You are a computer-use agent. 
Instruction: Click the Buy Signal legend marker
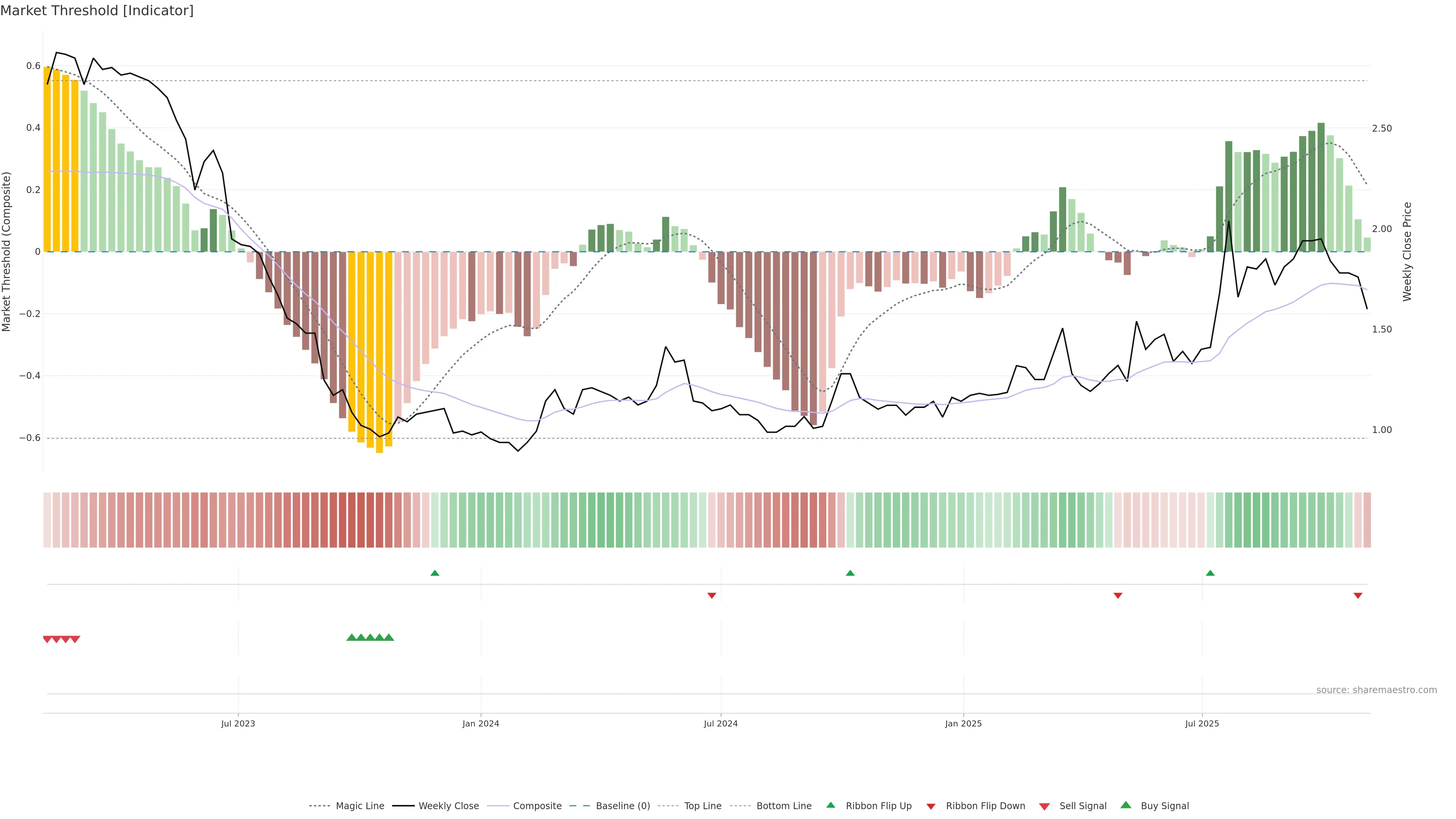coord(1126,805)
